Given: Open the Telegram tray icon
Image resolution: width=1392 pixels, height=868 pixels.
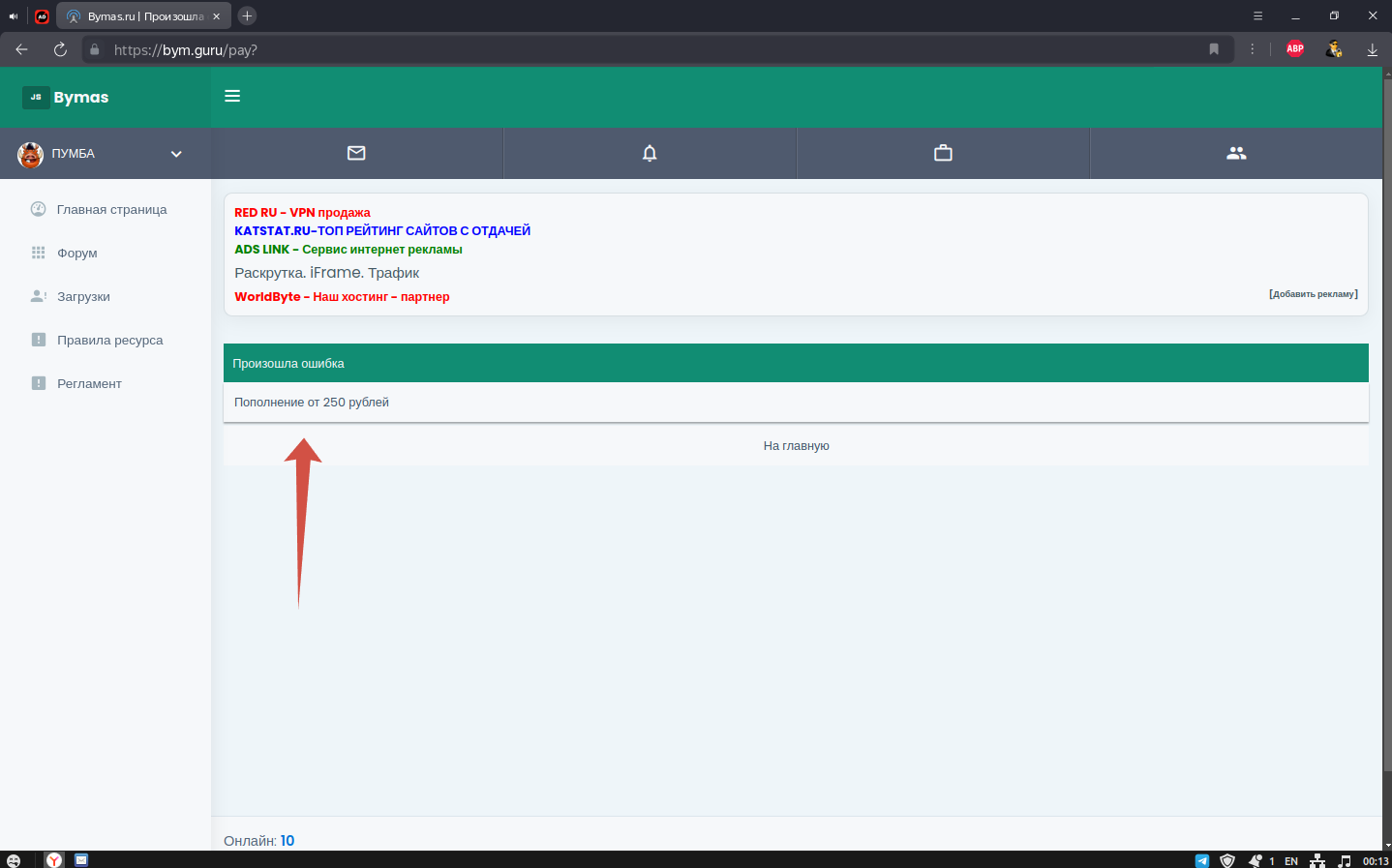Looking at the screenshot, I should (1202, 860).
